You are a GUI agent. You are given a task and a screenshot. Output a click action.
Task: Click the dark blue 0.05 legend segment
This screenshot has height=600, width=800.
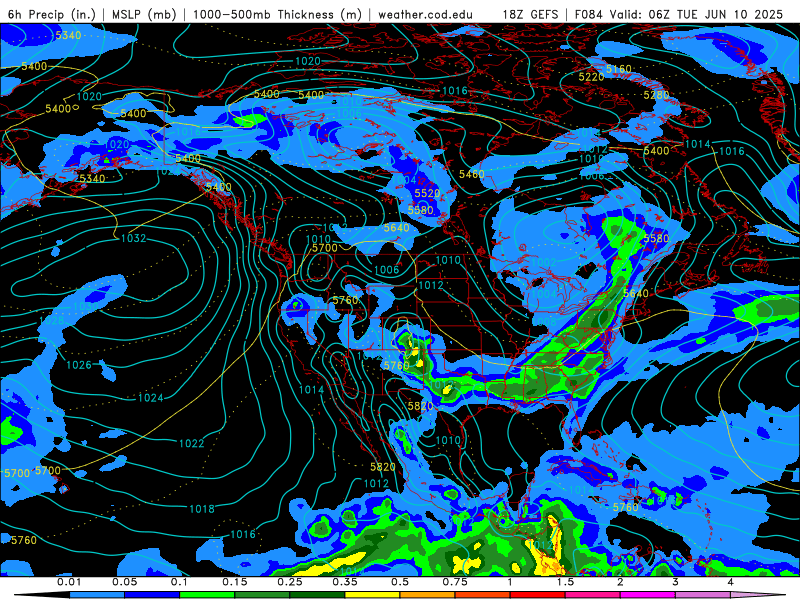click(152, 595)
